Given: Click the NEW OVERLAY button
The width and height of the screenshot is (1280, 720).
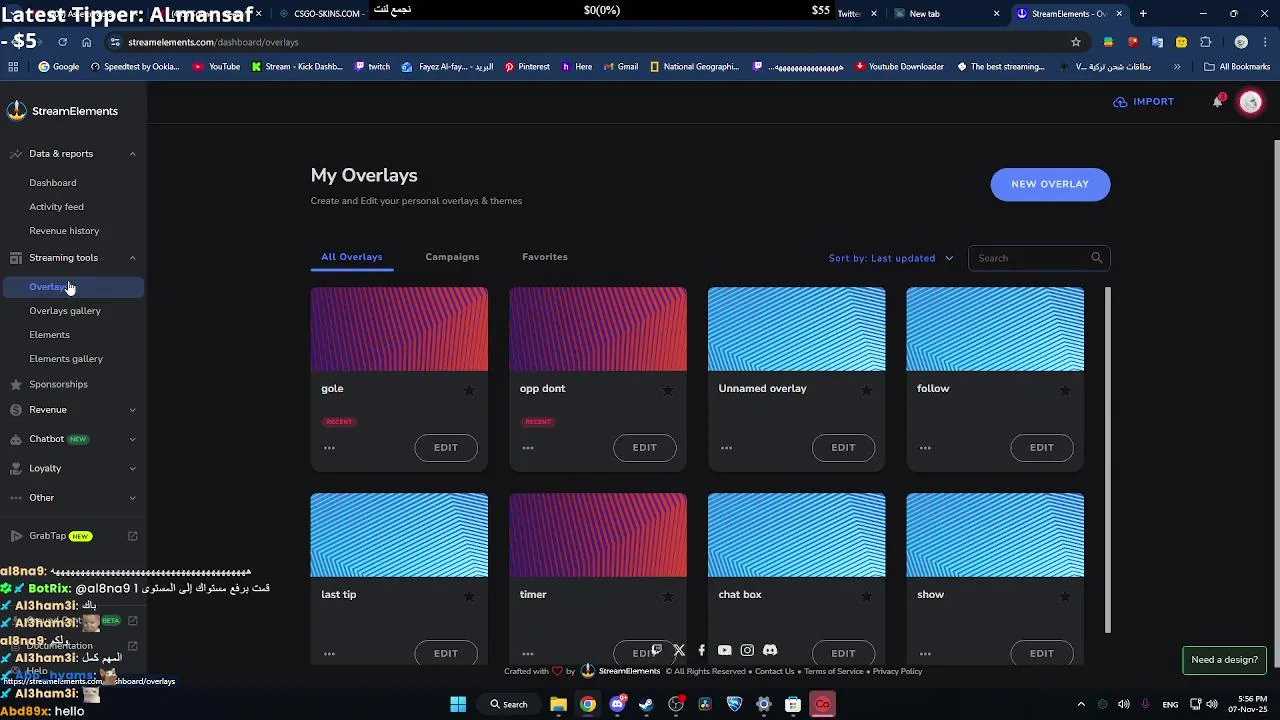Looking at the screenshot, I should point(1050,184).
